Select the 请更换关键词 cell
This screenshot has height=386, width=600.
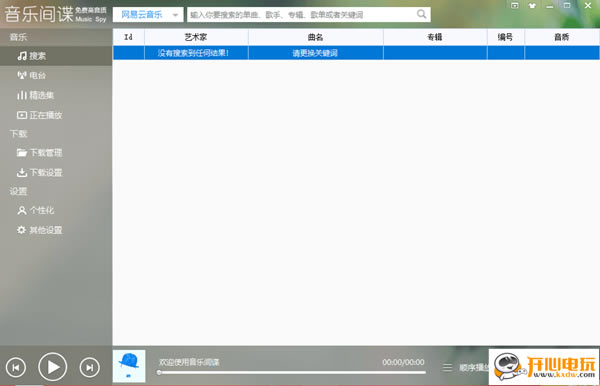click(316, 53)
